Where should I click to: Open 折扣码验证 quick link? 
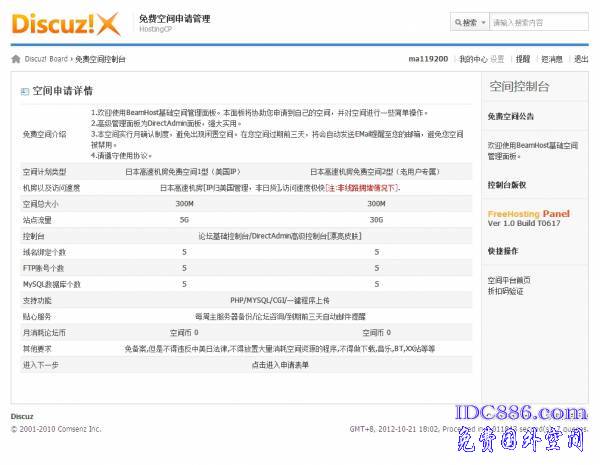coord(505,290)
